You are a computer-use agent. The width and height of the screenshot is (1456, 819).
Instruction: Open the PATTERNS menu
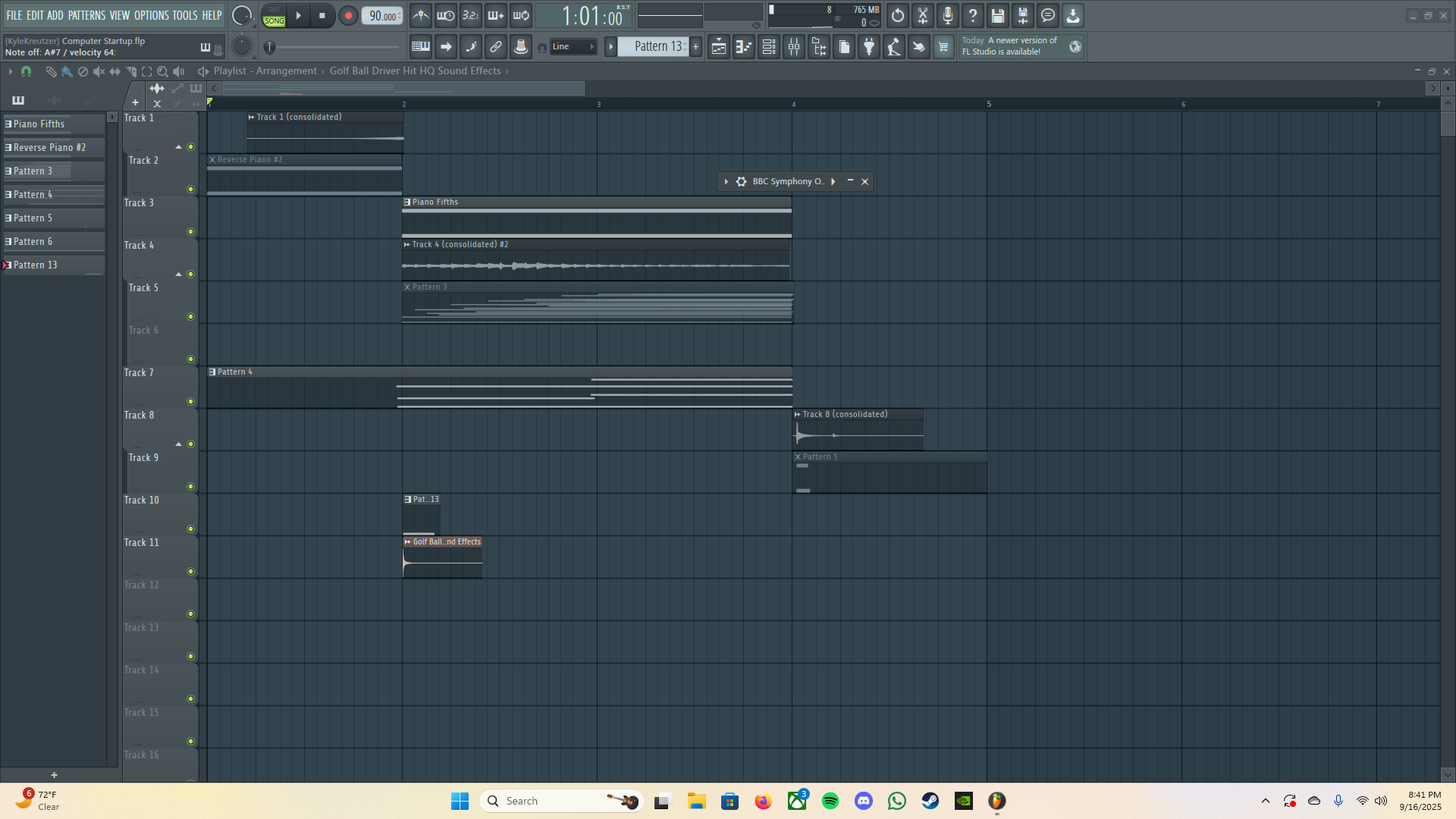pos(86,15)
